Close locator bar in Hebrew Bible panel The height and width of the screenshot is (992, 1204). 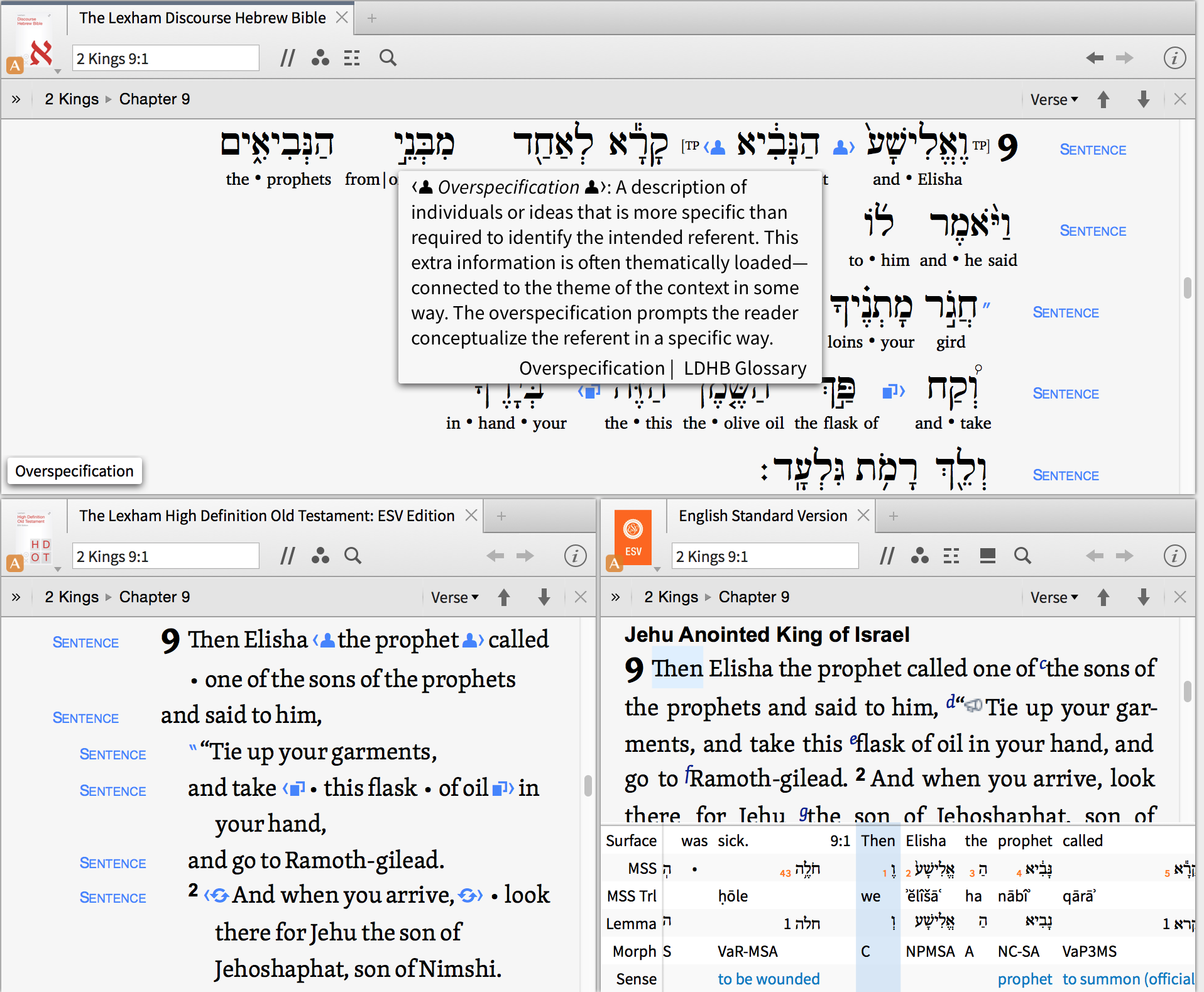point(1180,99)
